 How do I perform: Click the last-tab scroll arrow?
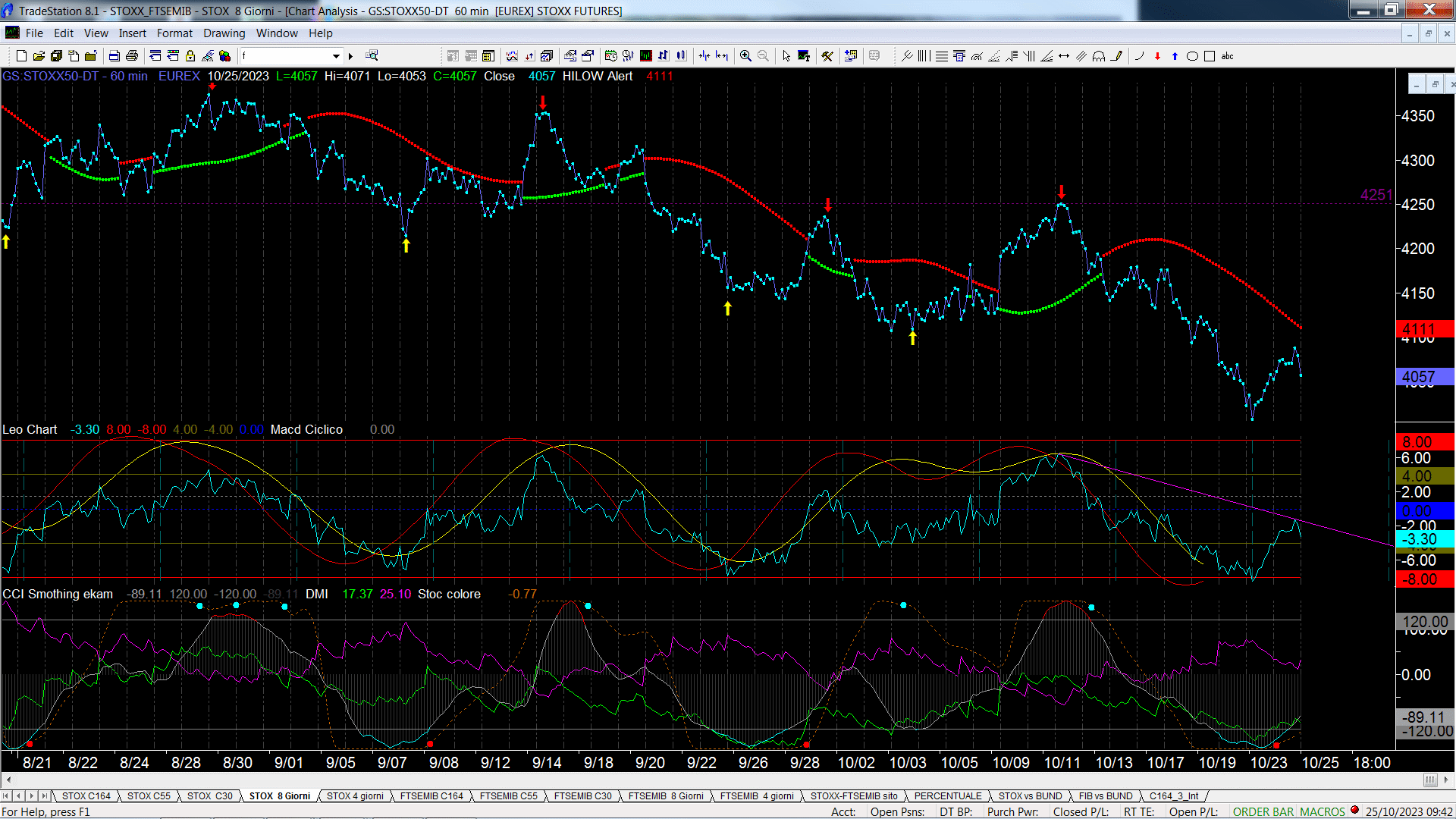click(x=45, y=796)
